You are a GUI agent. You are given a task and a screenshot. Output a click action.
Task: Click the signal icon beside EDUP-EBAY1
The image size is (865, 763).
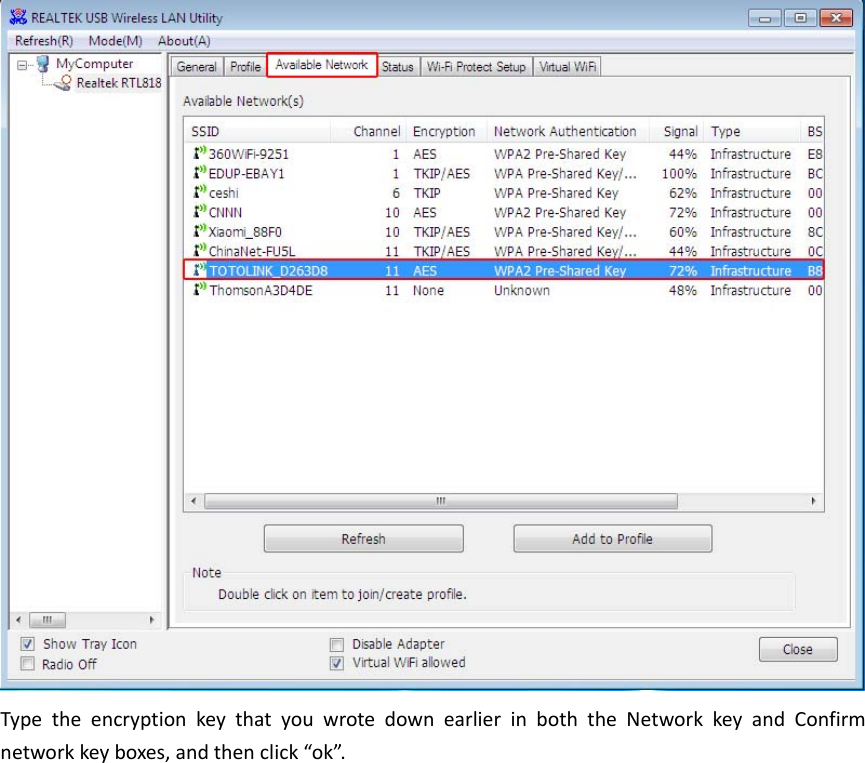(199, 173)
